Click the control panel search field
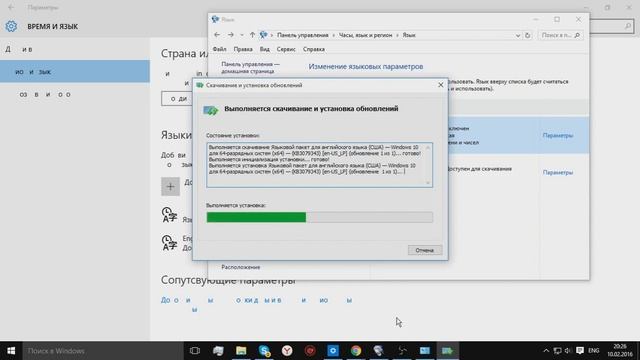The width and height of the screenshot is (640, 360). (560, 36)
